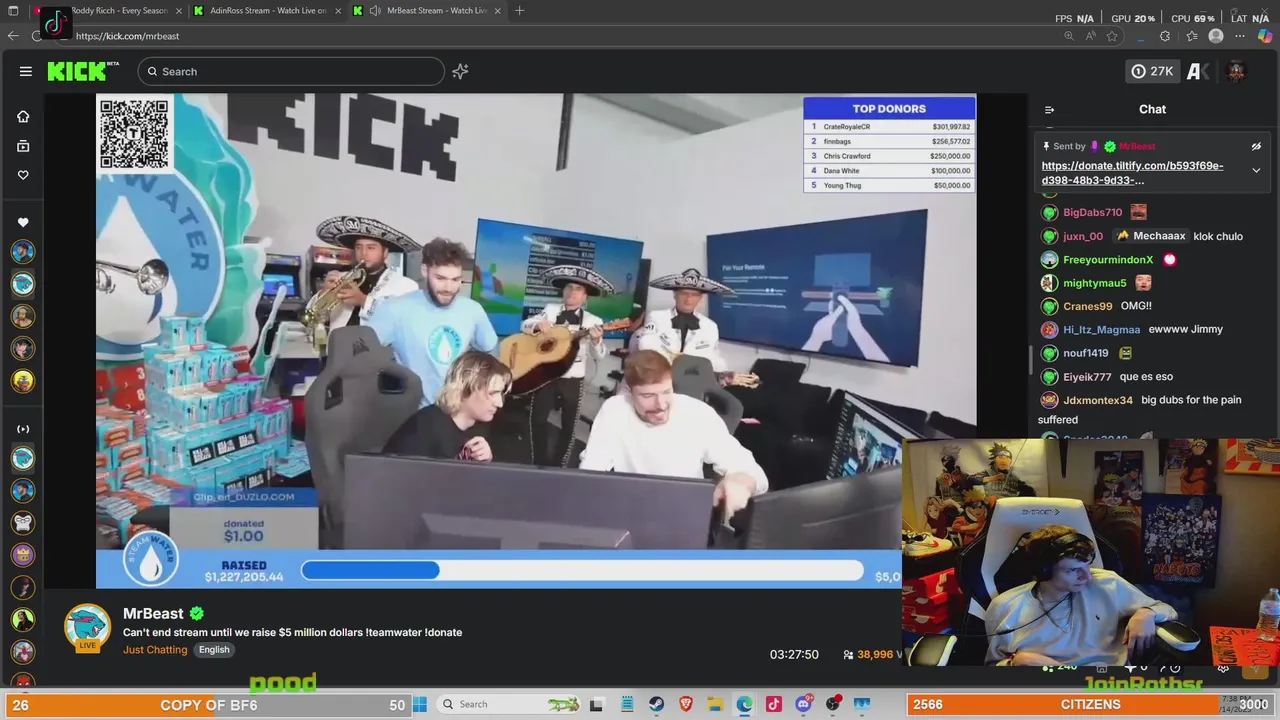Open BigDabs710 user in chat
The width and height of the screenshot is (1280, 720).
click(x=1092, y=213)
